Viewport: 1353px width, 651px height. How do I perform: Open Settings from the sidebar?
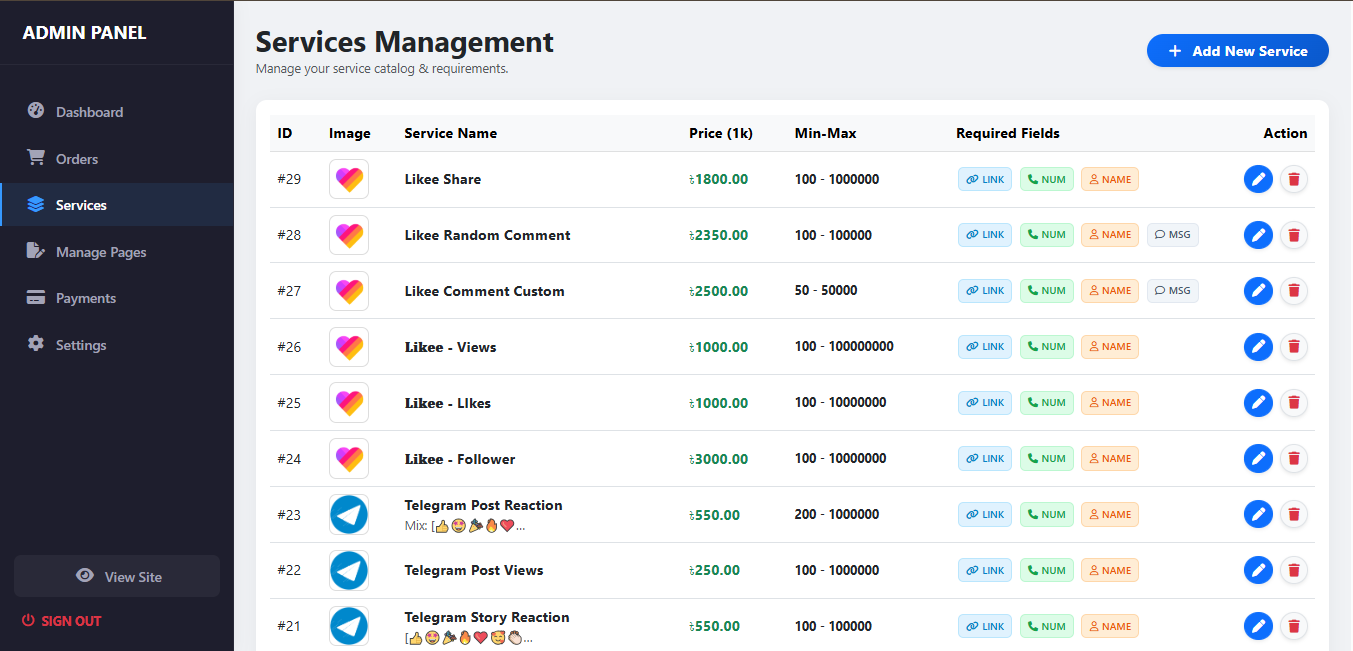pos(80,345)
